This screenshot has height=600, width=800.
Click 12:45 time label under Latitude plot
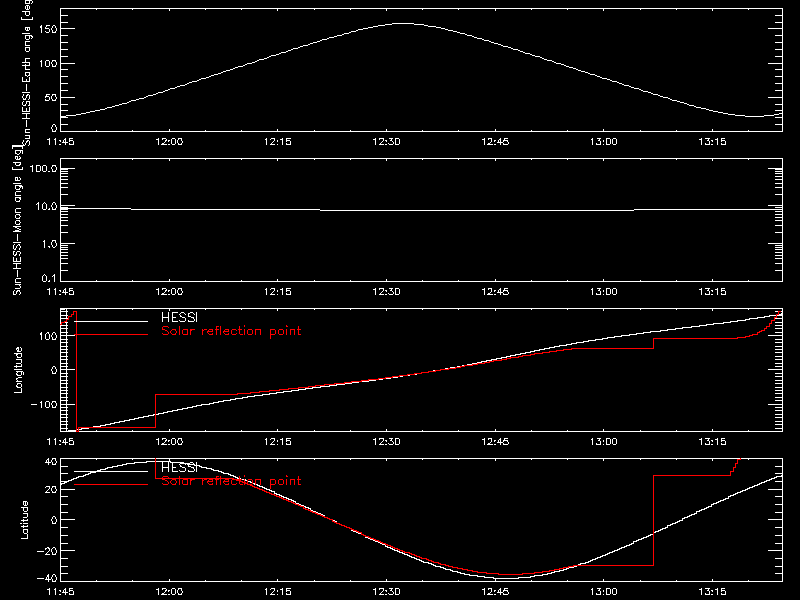point(495,592)
